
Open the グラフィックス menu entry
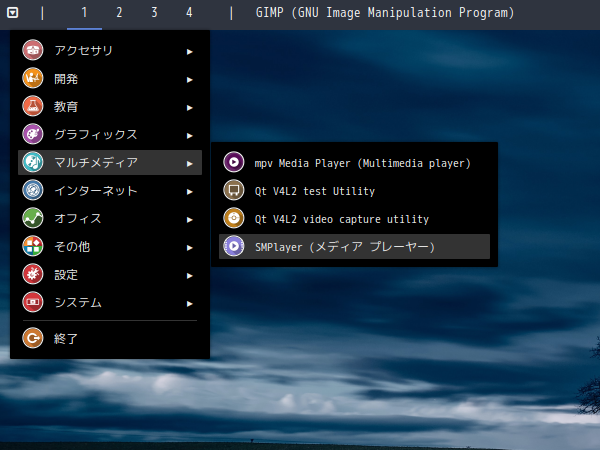click(110, 134)
